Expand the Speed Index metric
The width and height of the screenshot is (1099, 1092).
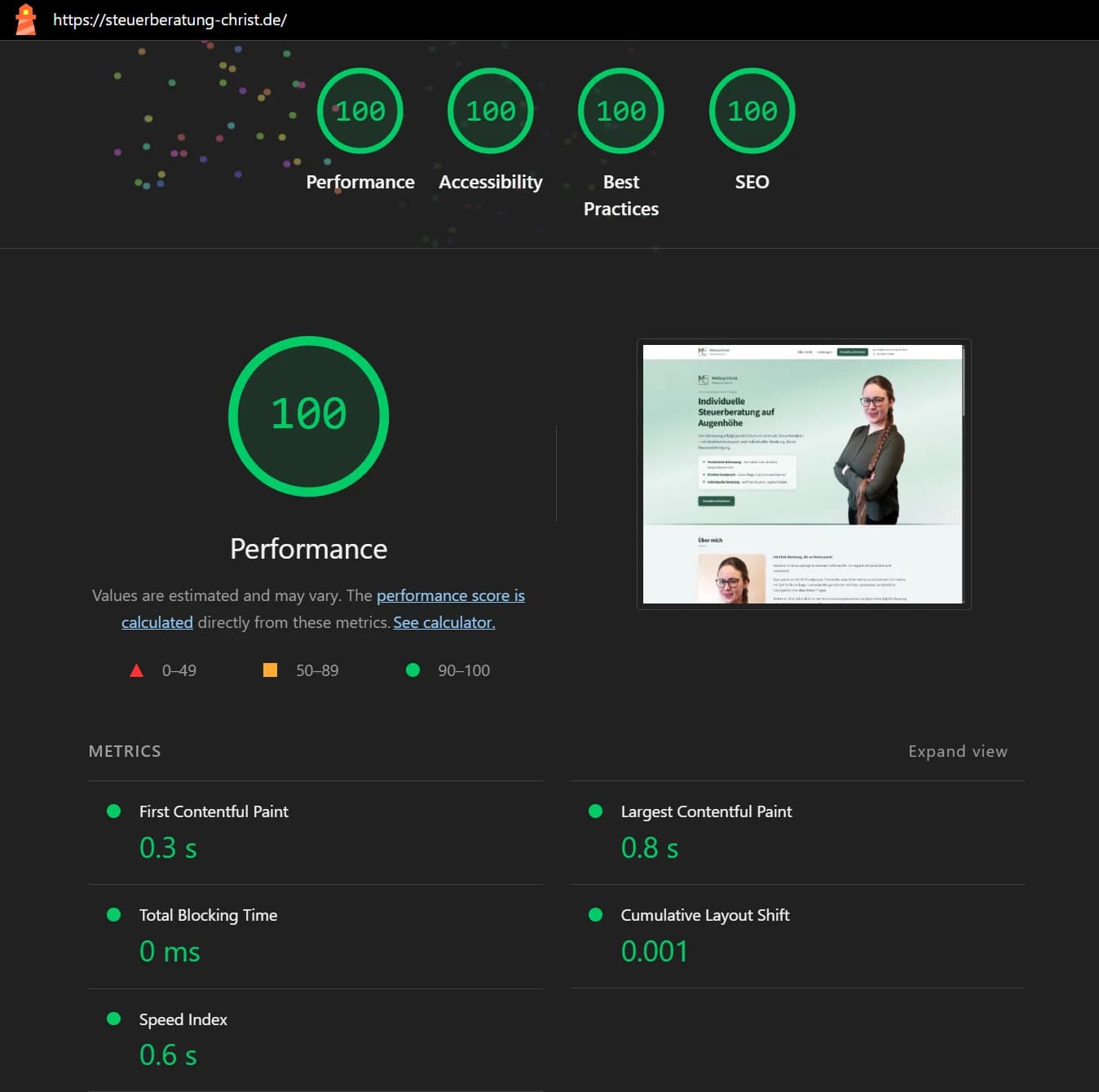183,1019
